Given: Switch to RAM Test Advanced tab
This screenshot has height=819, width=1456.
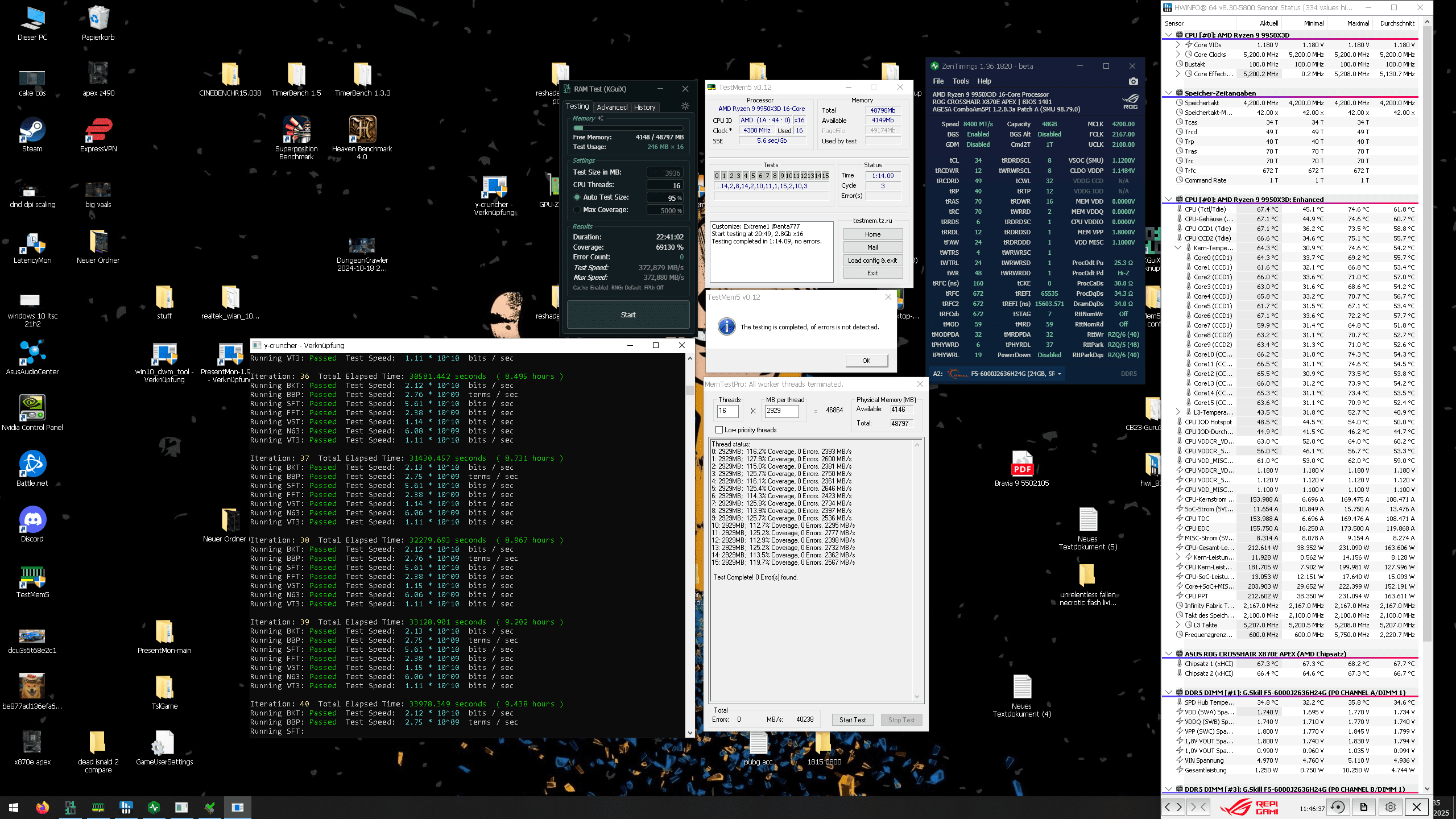Looking at the screenshot, I should coord(612,107).
